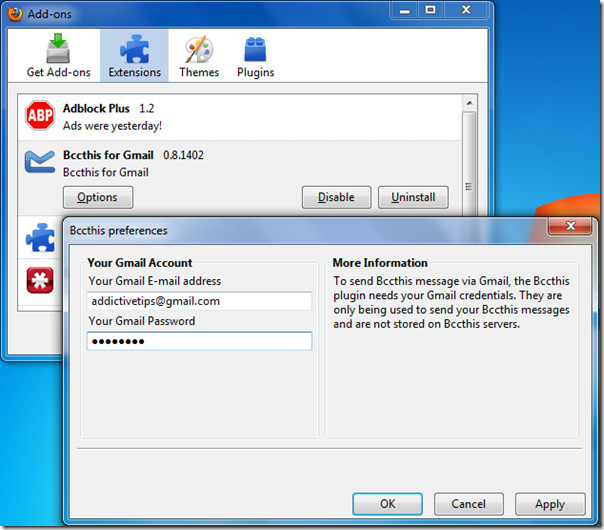Viewport: 604px width, 530px height.
Task: Open the Get Add-ons tab
Action: (58, 56)
